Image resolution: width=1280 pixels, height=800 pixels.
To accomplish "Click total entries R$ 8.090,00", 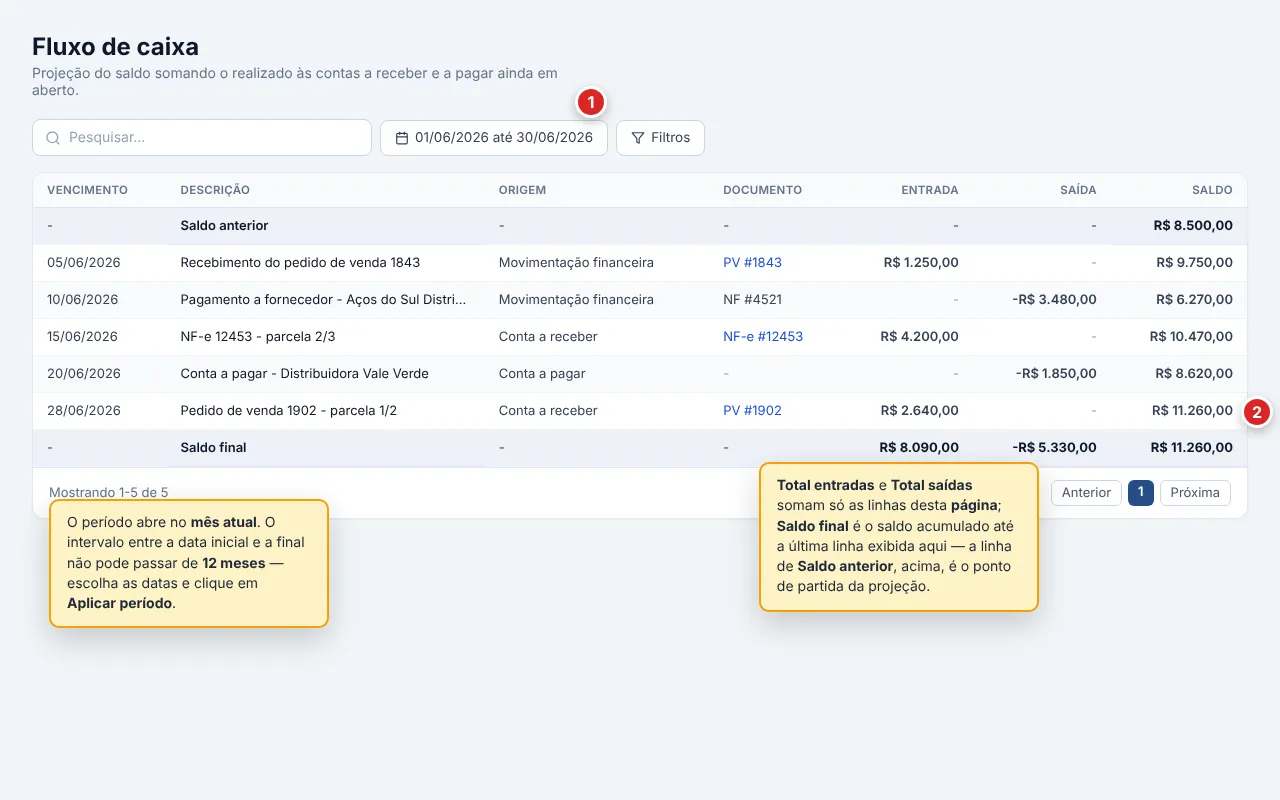I will (x=919, y=448).
